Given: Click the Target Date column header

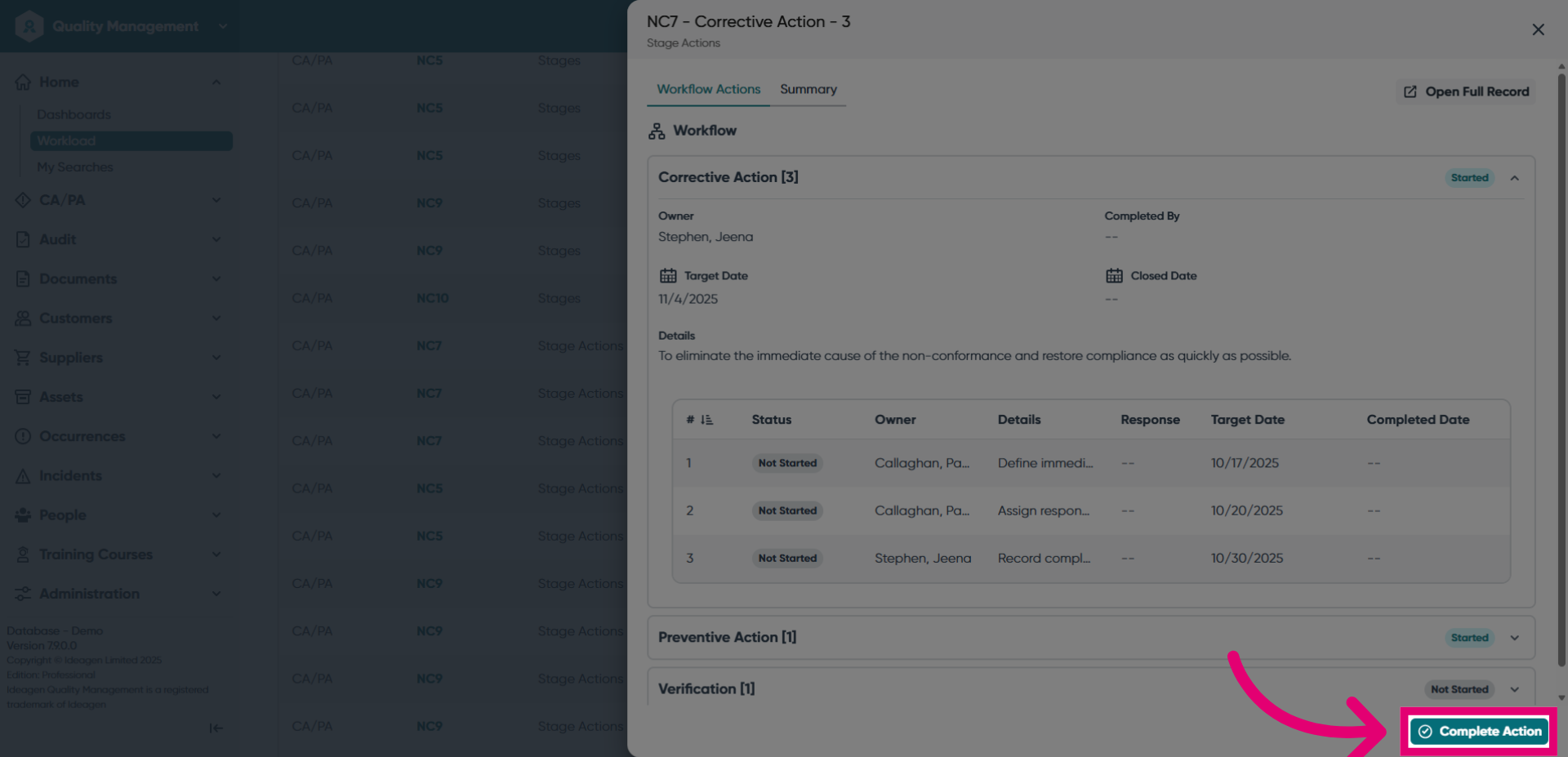Looking at the screenshot, I should point(1247,420).
